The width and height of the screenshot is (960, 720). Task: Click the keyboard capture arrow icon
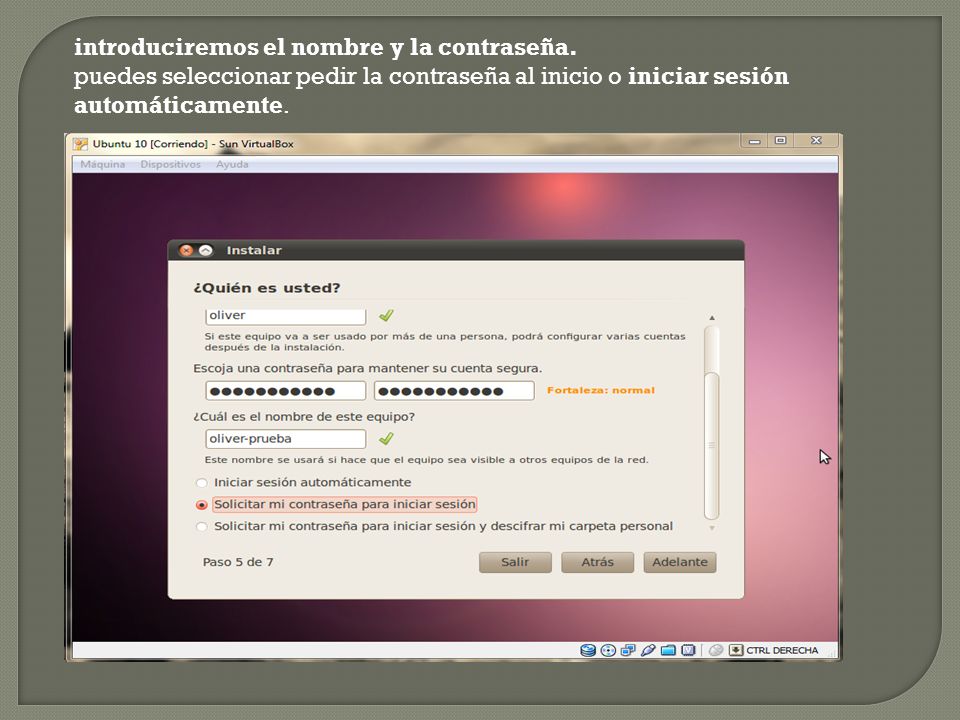736,650
